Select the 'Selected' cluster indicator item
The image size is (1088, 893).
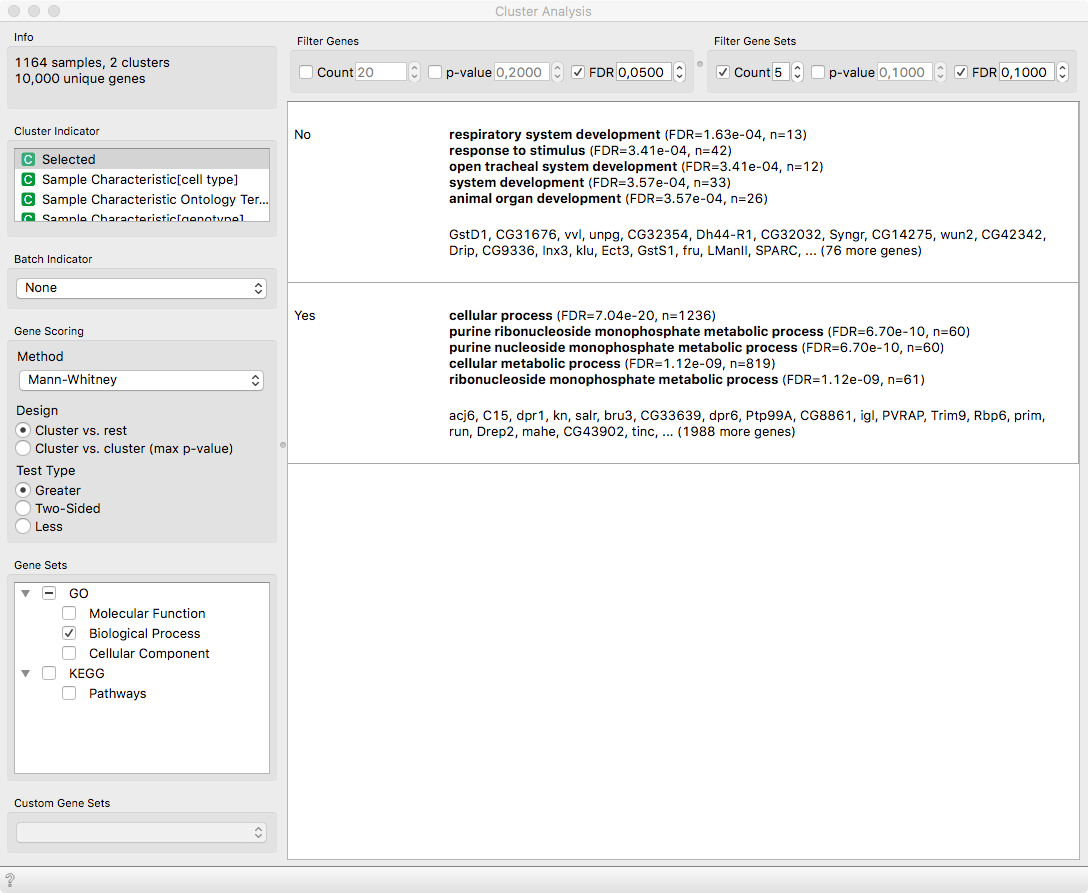coord(142,159)
